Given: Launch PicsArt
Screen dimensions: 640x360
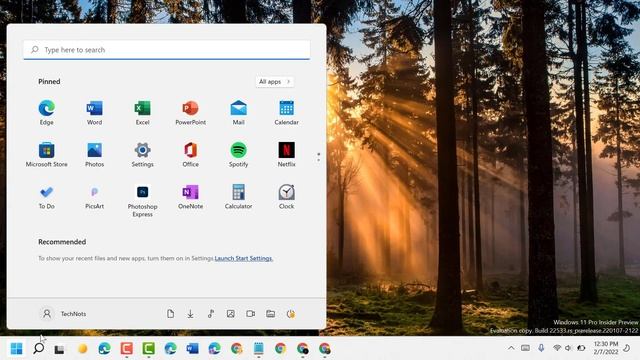Looking at the screenshot, I should [94, 197].
